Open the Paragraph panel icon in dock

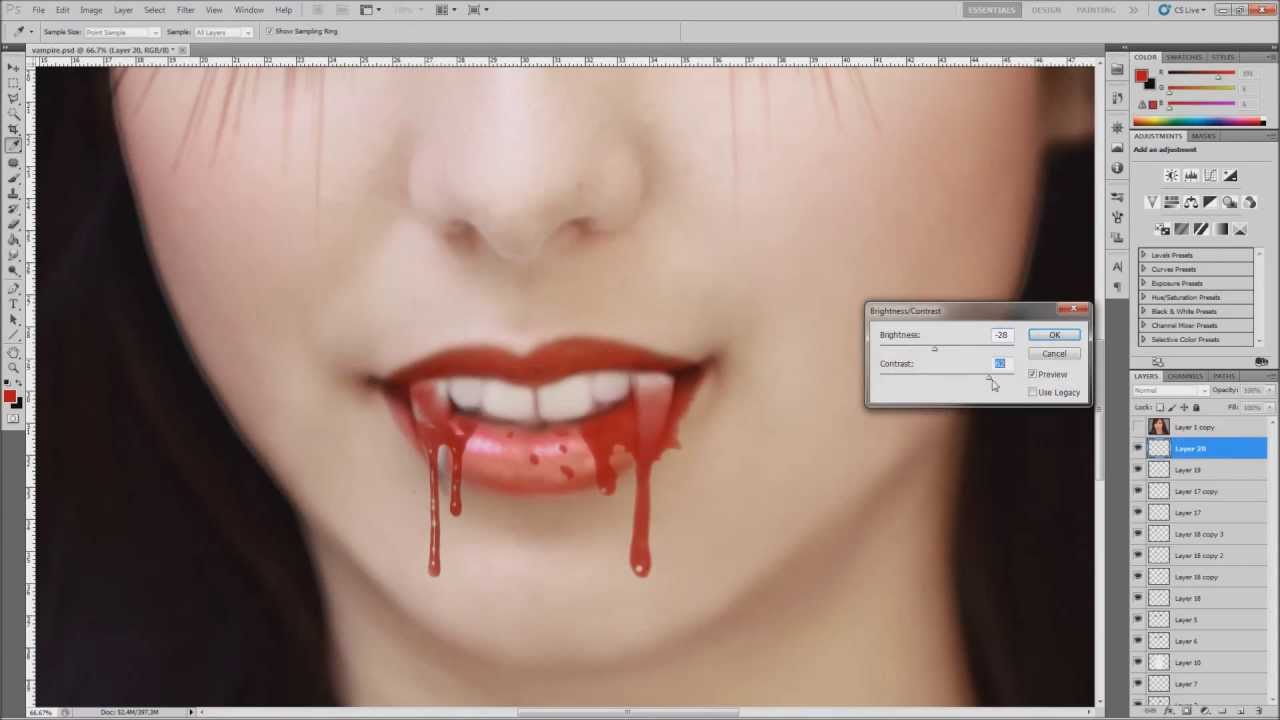(x=1117, y=286)
